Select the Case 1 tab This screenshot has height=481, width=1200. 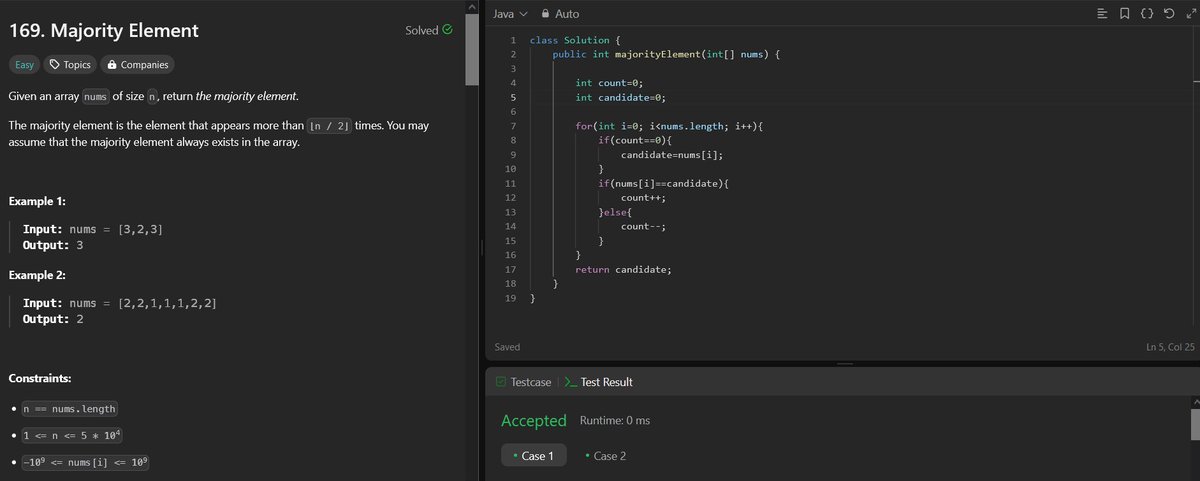[534, 456]
